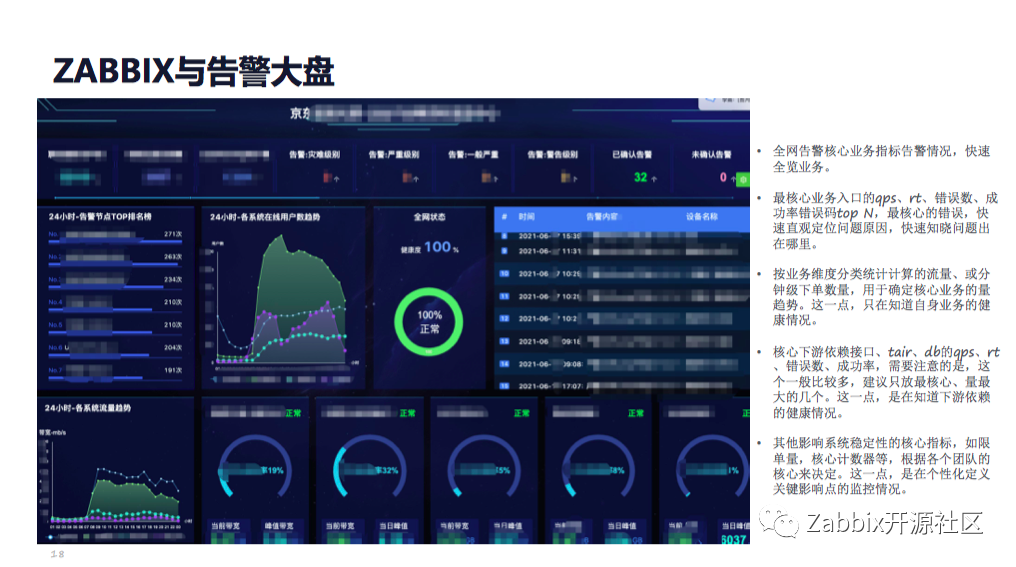
Task: Select row badge 11 in alert table
Action: click(504, 296)
